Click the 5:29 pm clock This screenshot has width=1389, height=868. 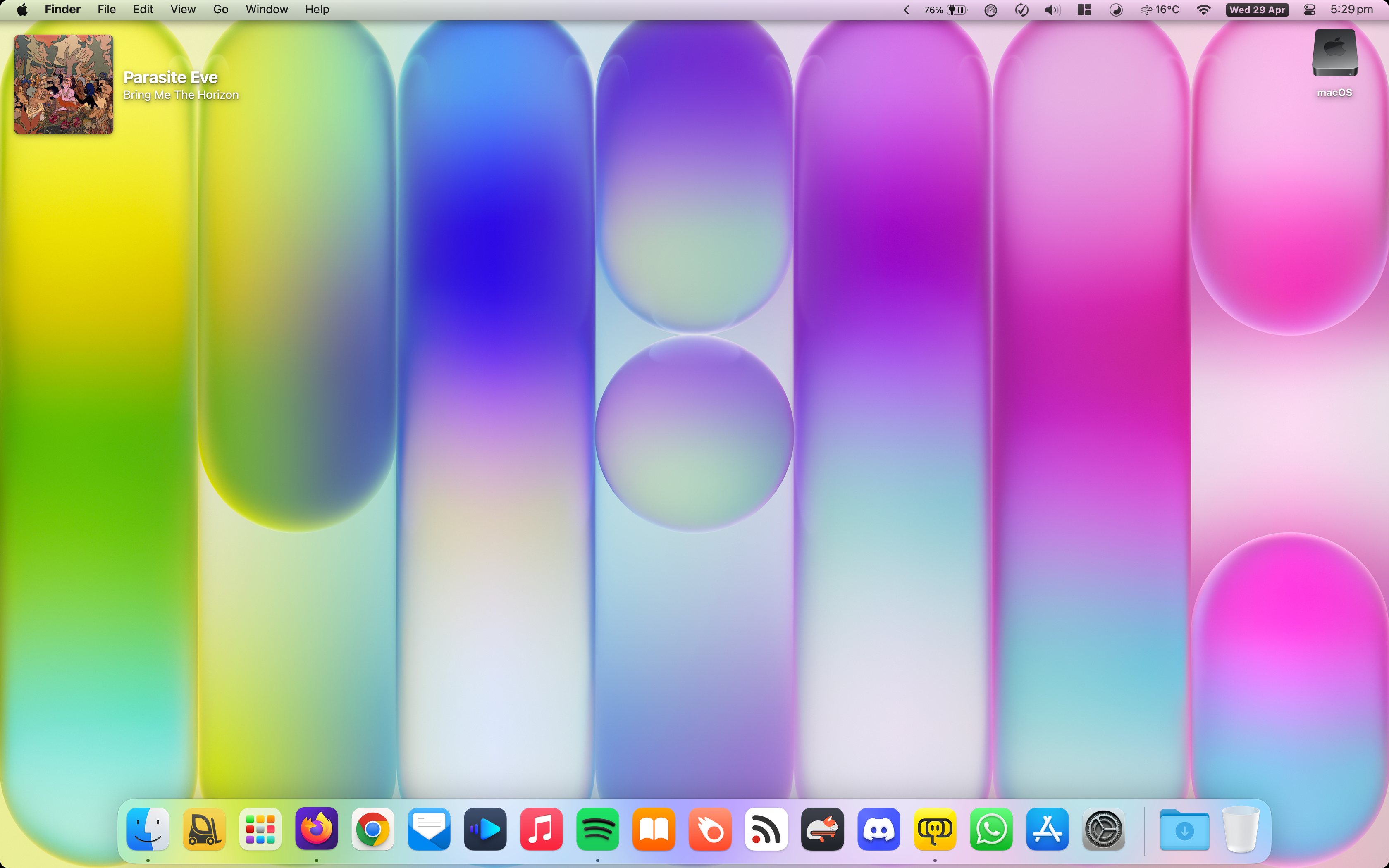pos(1352,10)
